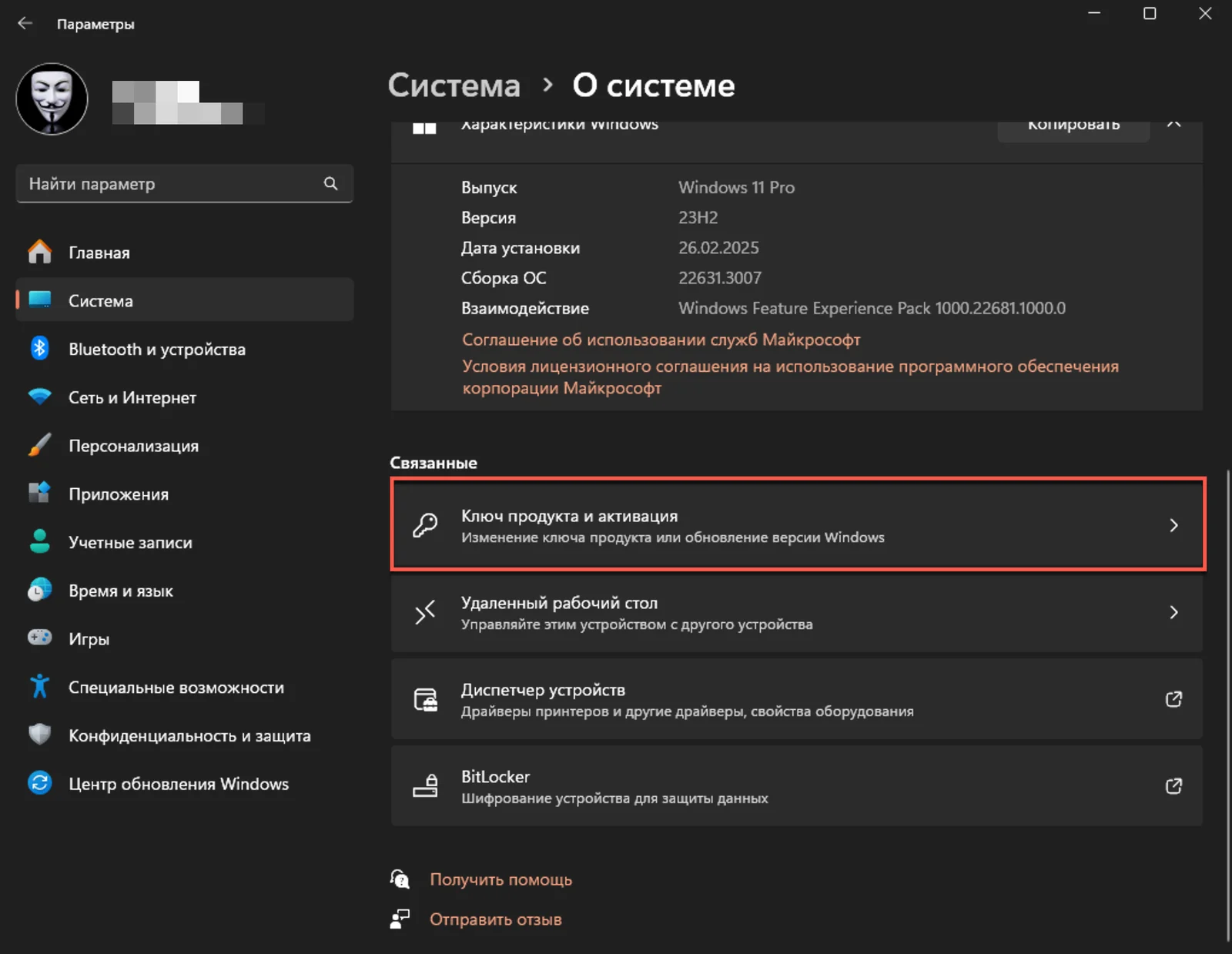Click the Windows logo icon
Image resolution: width=1232 pixels, height=954 pixels.
tap(424, 129)
